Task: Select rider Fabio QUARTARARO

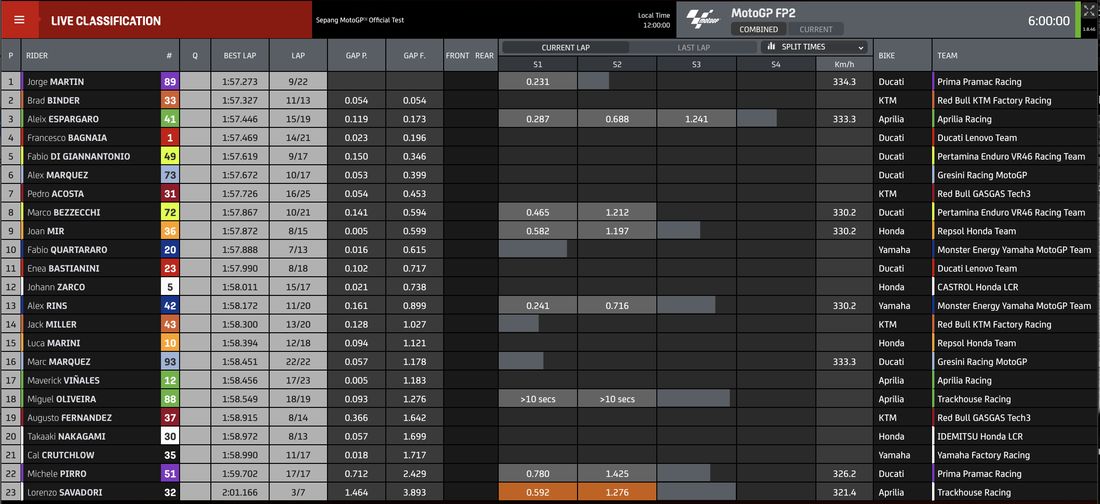Action: (67, 250)
